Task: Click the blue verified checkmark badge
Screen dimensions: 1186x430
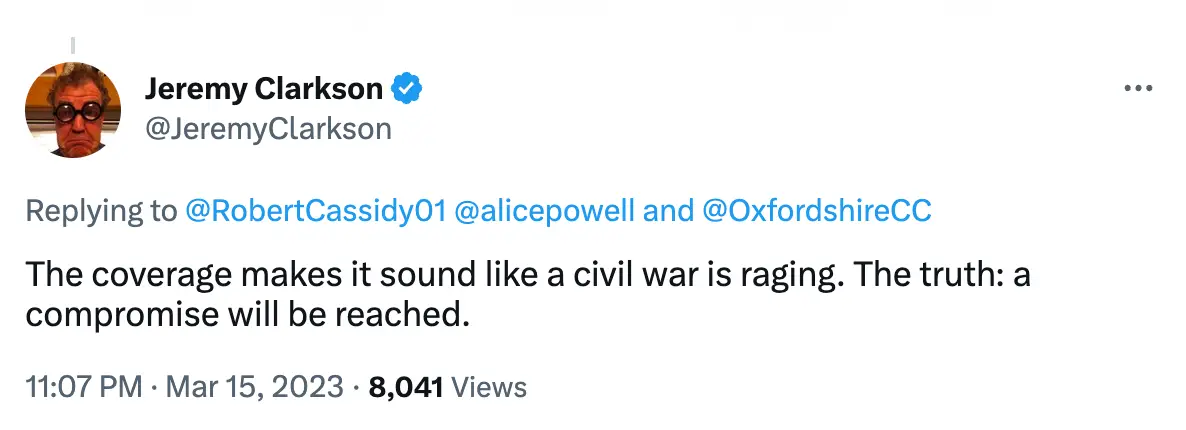Action: [405, 89]
